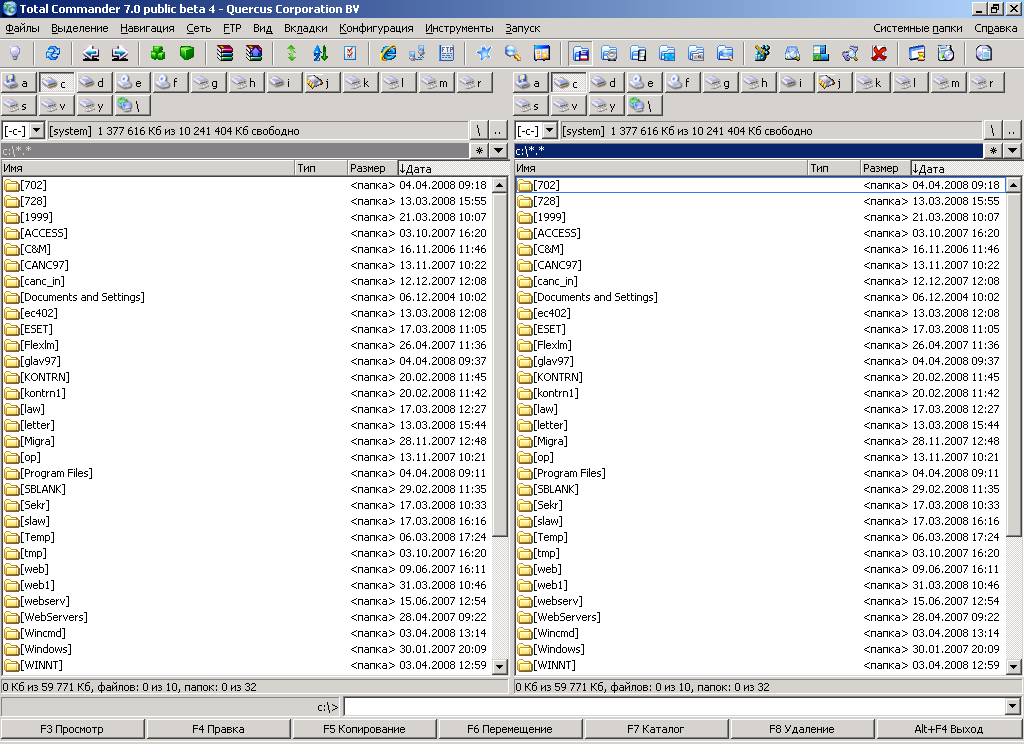Open [Program Files] folder in right panel

click(x=568, y=473)
